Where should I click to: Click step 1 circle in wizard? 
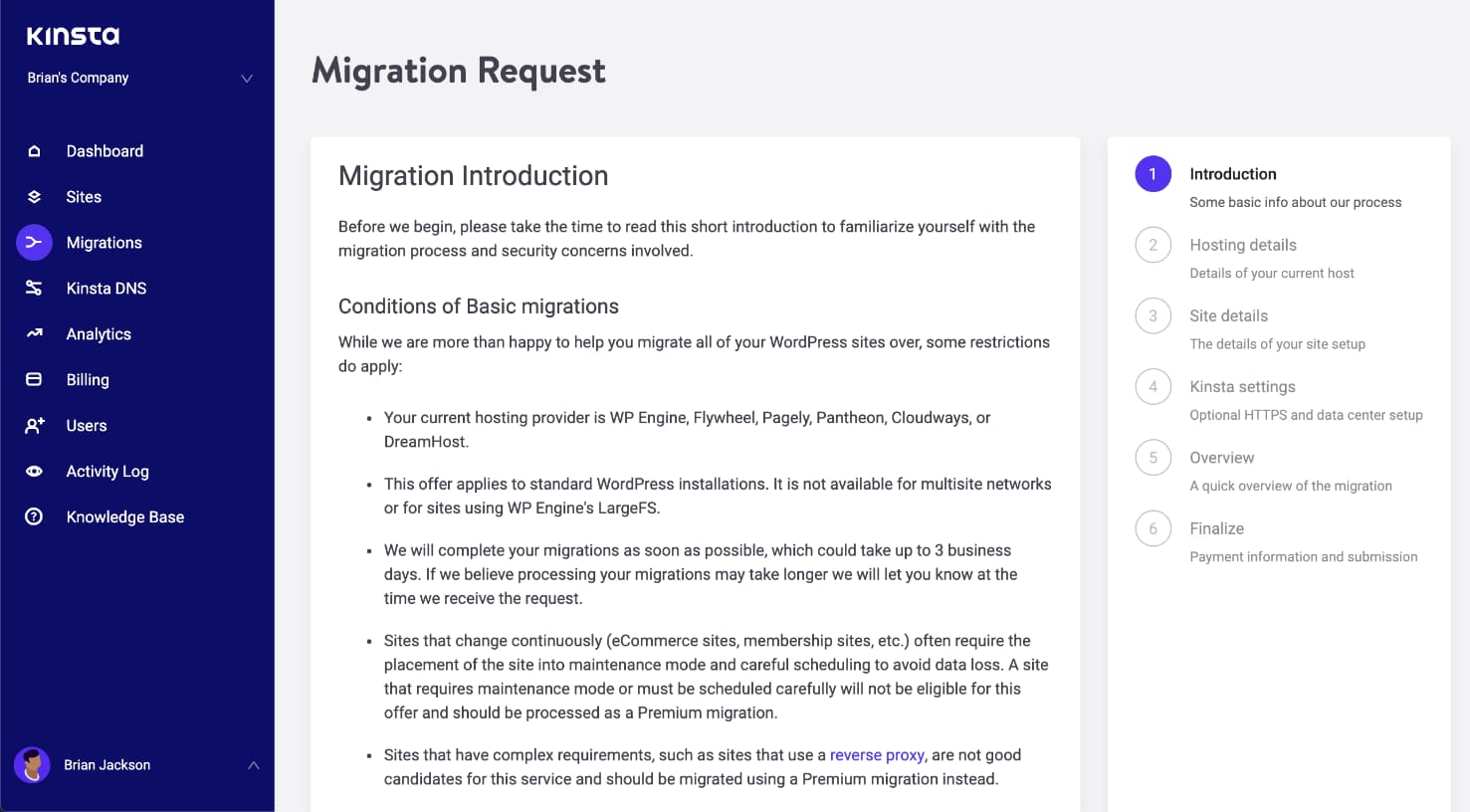pos(1153,174)
